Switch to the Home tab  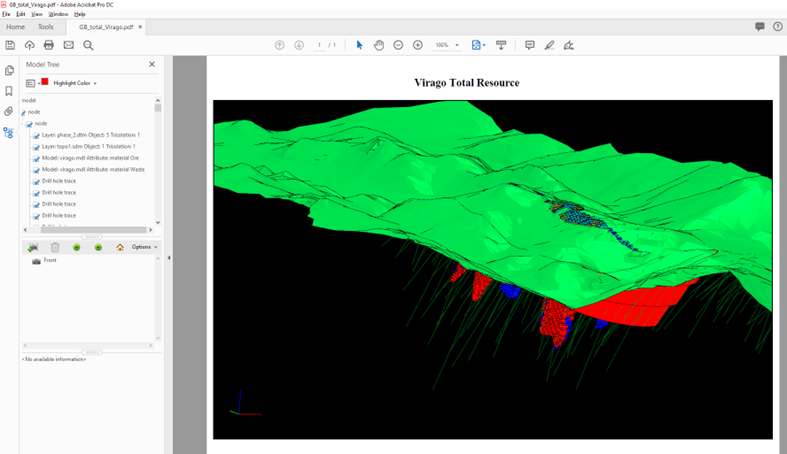tap(15, 27)
